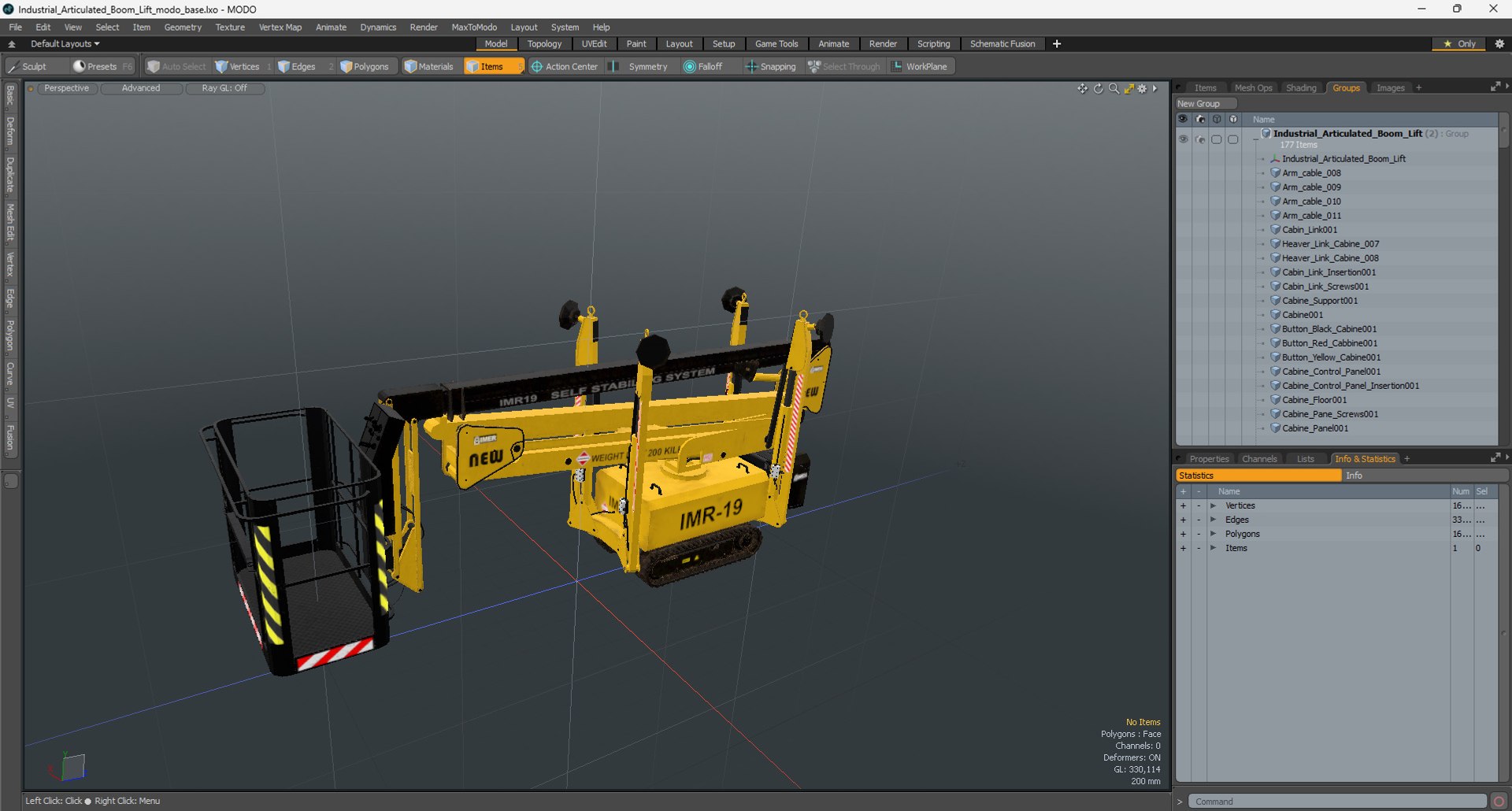Expand the Vertices statistics row
This screenshot has width=1512, height=811.
[x=1214, y=506]
